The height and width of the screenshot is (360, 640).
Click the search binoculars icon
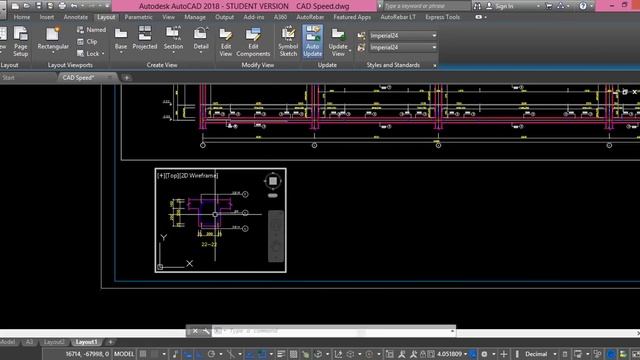click(477, 6)
